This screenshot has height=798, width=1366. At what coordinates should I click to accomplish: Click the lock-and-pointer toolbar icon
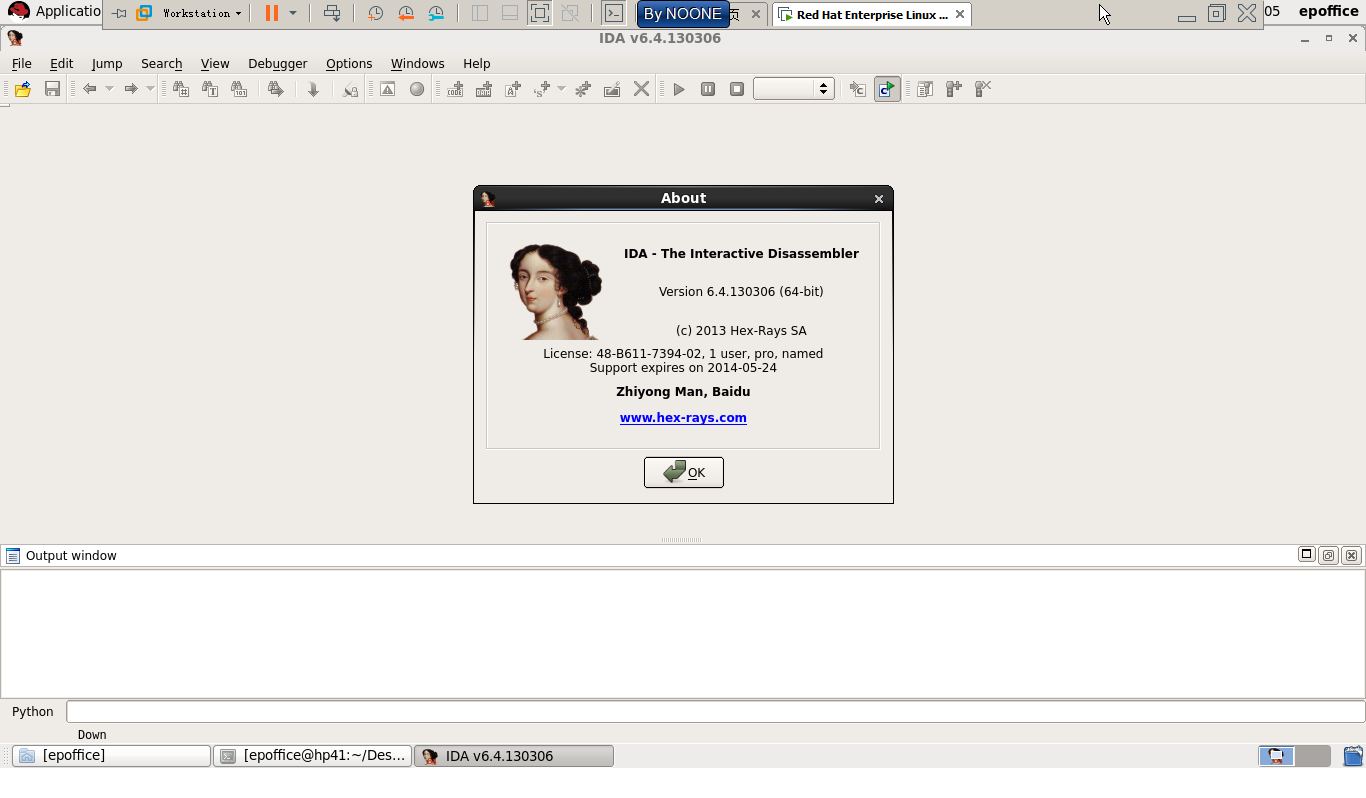pos(350,89)
